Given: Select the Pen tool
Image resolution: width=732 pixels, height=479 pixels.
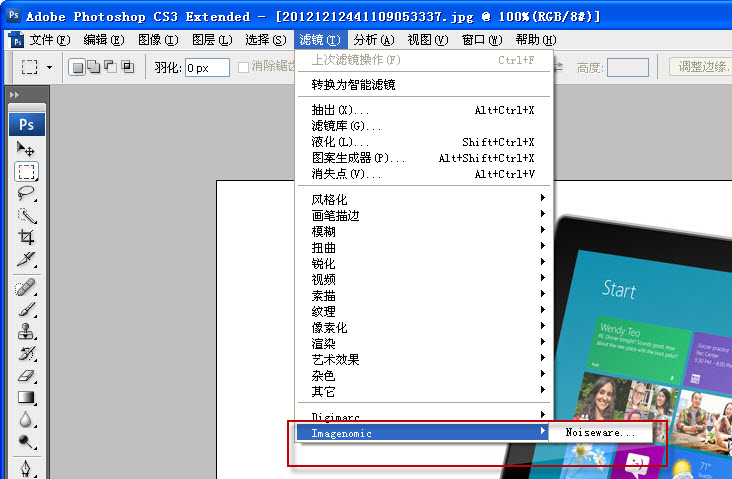Looking at the screenshot, I should tap(26, 468).
